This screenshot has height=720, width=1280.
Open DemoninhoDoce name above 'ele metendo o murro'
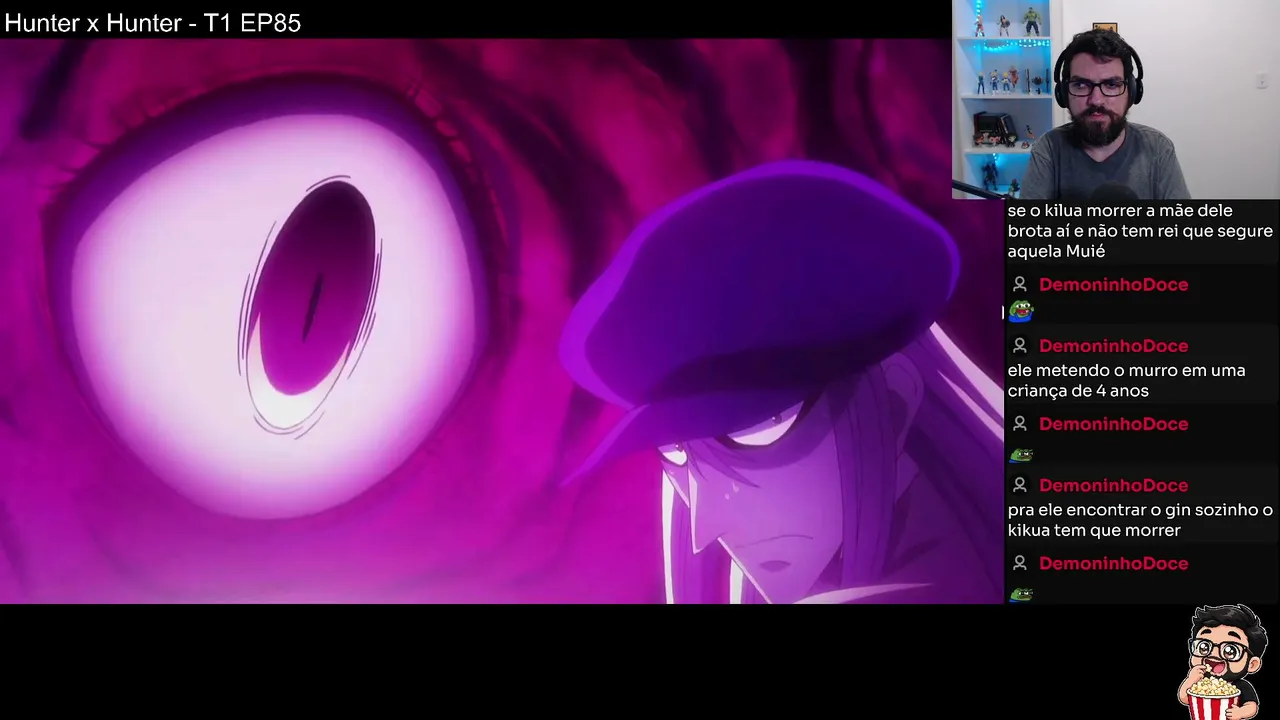point(1113,346)
